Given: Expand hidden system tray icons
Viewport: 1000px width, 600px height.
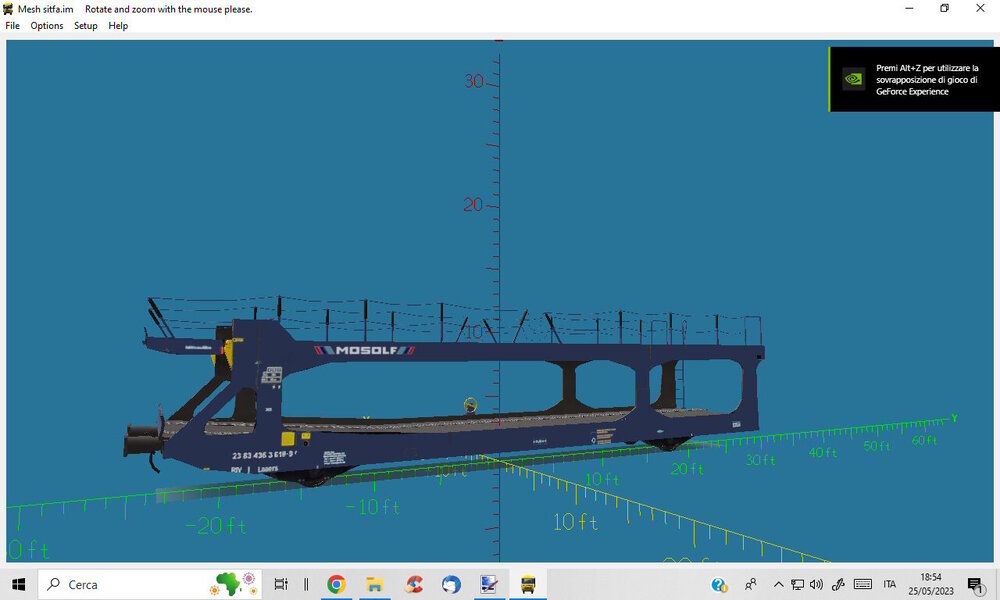Looking at the screenshot, I should (x=778, y=584).
